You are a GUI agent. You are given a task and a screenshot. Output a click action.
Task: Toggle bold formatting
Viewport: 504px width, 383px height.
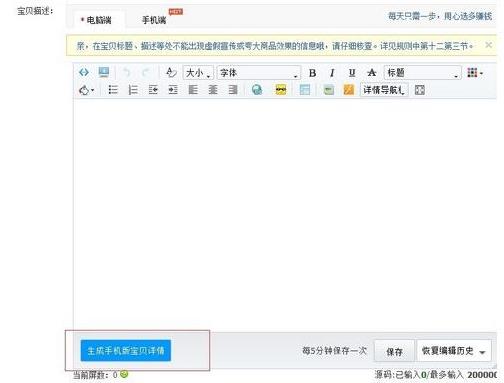pos(312,73)
